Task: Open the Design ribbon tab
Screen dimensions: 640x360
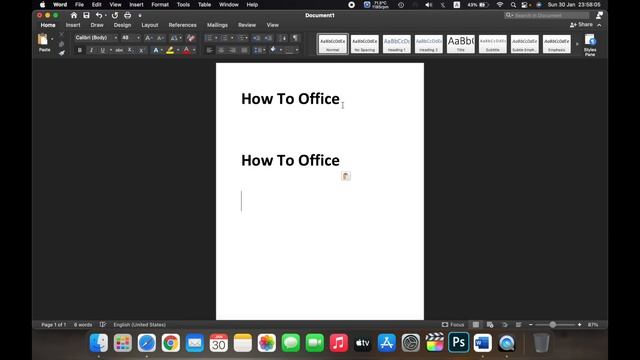Action: click(122, 25)
